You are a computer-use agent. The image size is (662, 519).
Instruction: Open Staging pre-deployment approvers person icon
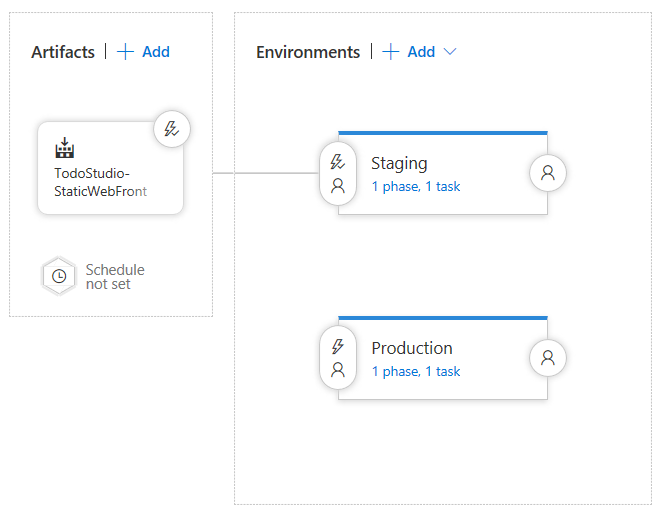[338, 185]
